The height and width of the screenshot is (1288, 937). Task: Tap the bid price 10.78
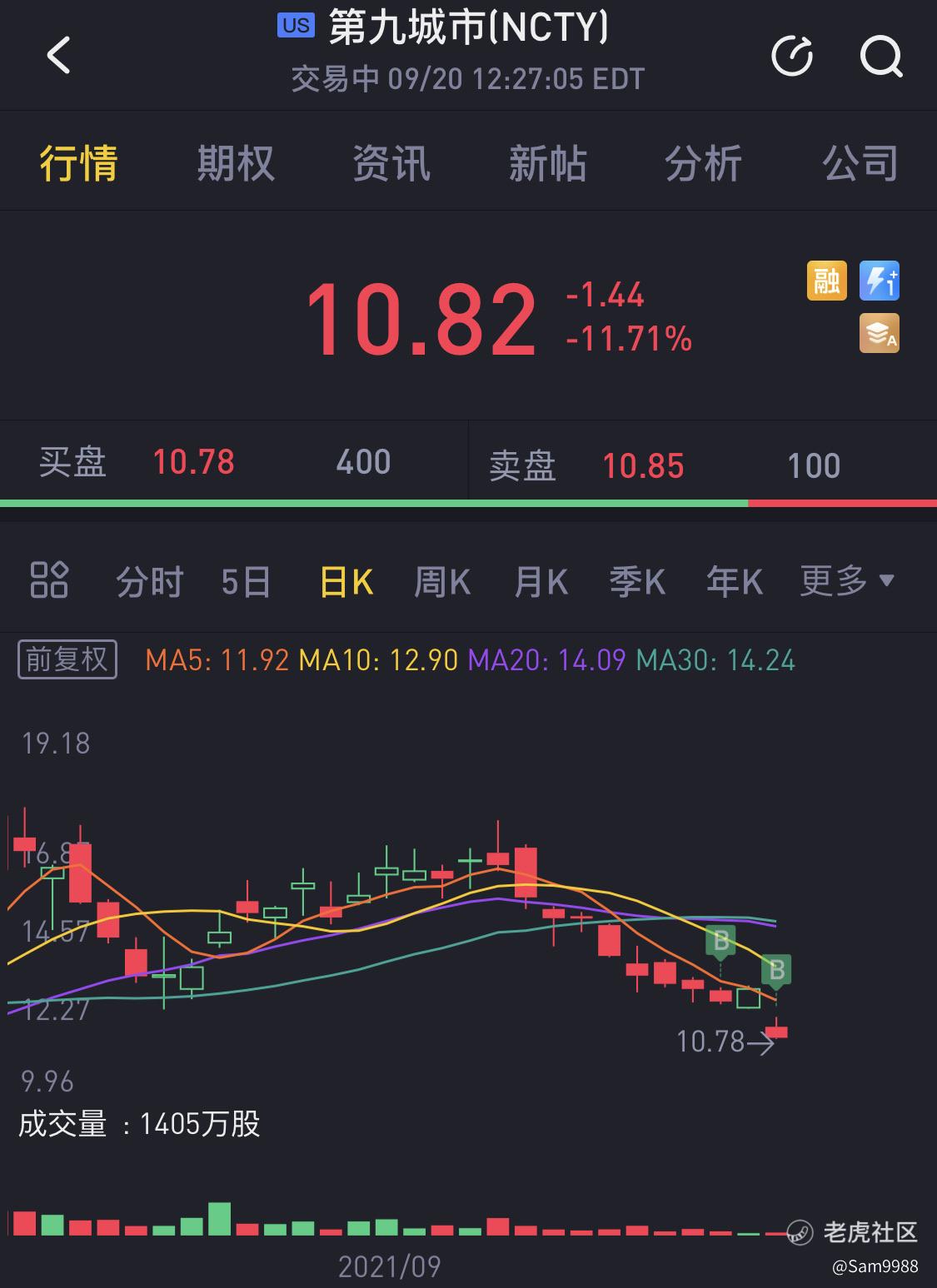tap(194, 462)
